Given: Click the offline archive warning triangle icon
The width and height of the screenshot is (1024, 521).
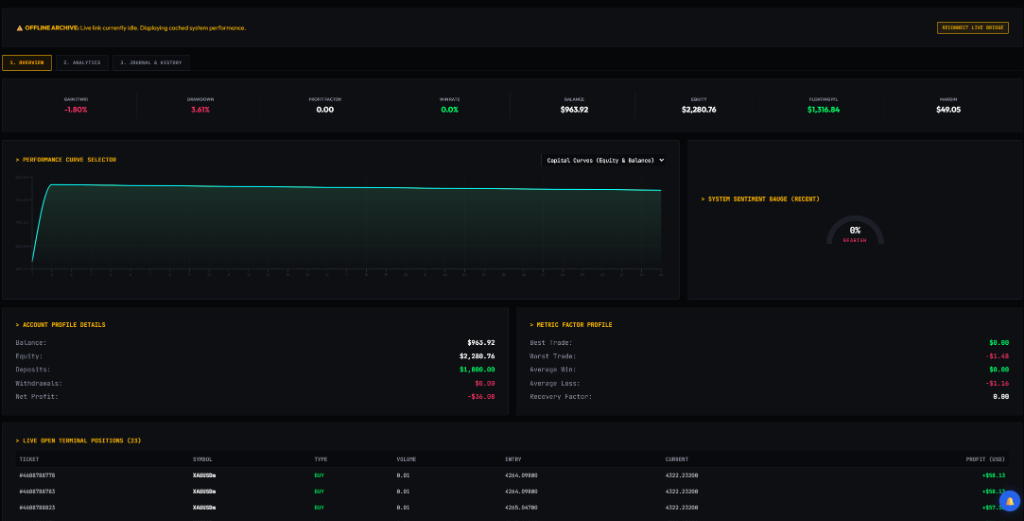Looking at the screenshot, I should 20,28.
